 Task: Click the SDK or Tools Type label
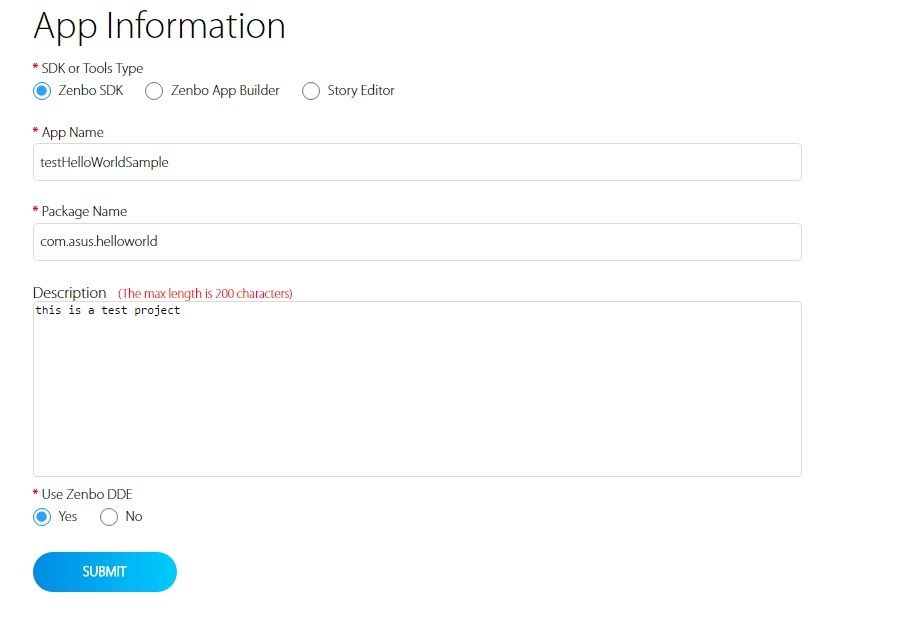[92, 69]
